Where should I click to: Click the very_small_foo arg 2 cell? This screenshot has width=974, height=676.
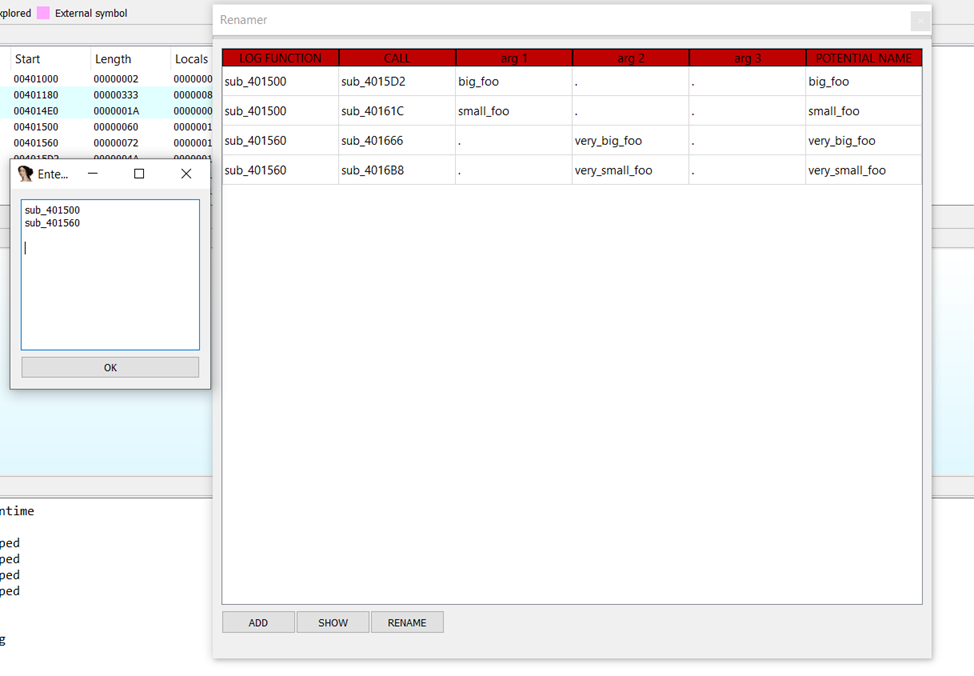(x=630, y=170)
